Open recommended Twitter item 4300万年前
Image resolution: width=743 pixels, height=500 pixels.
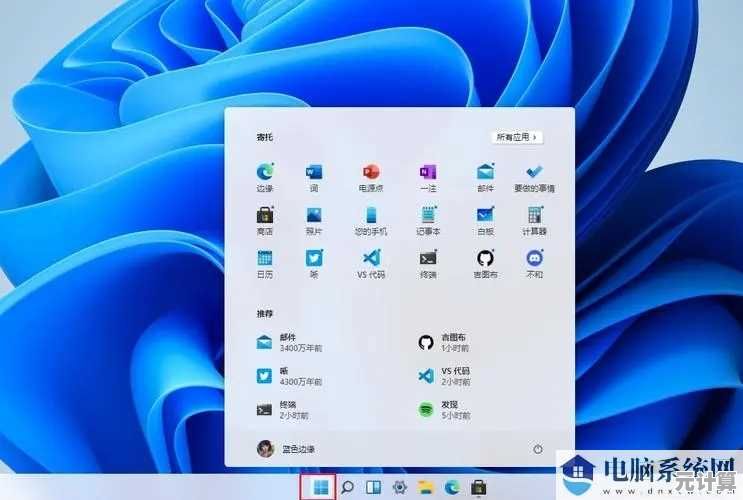[x=289, y=376]
